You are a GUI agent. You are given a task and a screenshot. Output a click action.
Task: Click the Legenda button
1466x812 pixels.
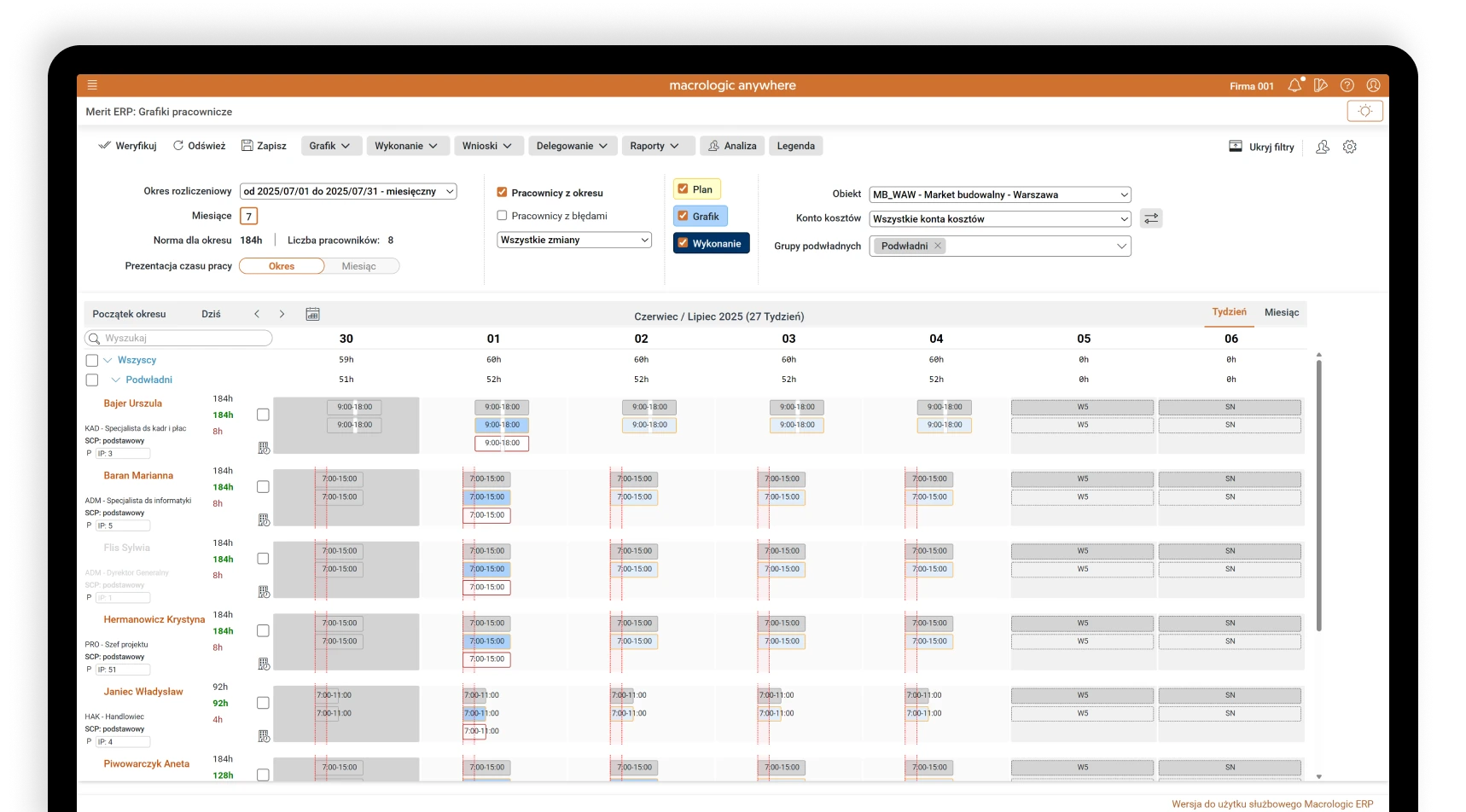(x=795, y=146)
